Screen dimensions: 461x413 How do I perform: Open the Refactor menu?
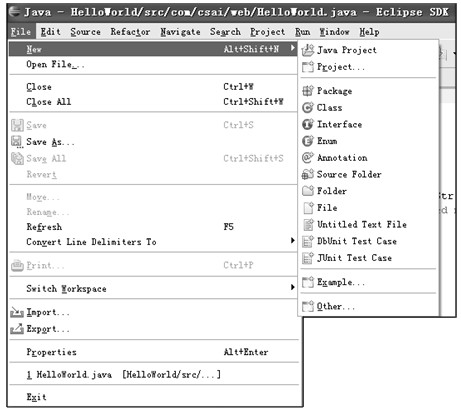pos(130,32)
